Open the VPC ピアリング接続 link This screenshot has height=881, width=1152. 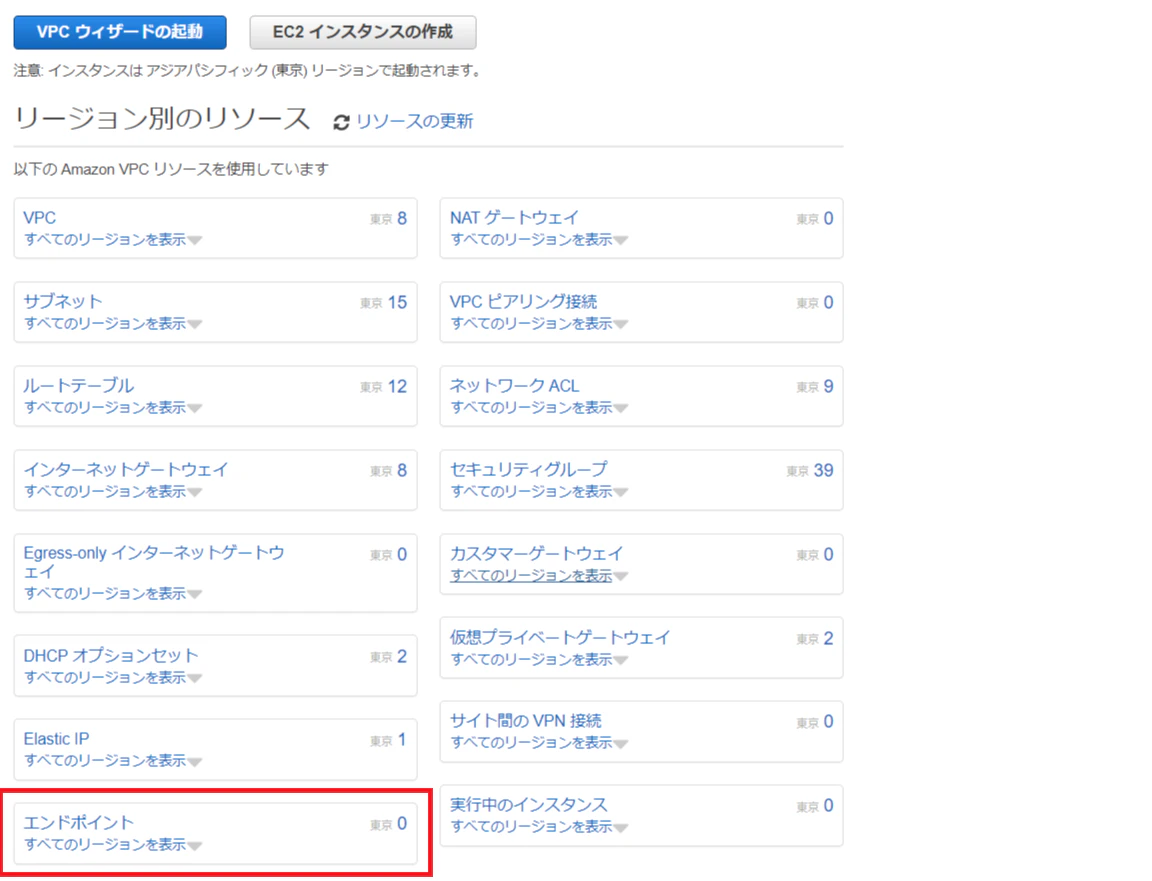pos(523,302)
